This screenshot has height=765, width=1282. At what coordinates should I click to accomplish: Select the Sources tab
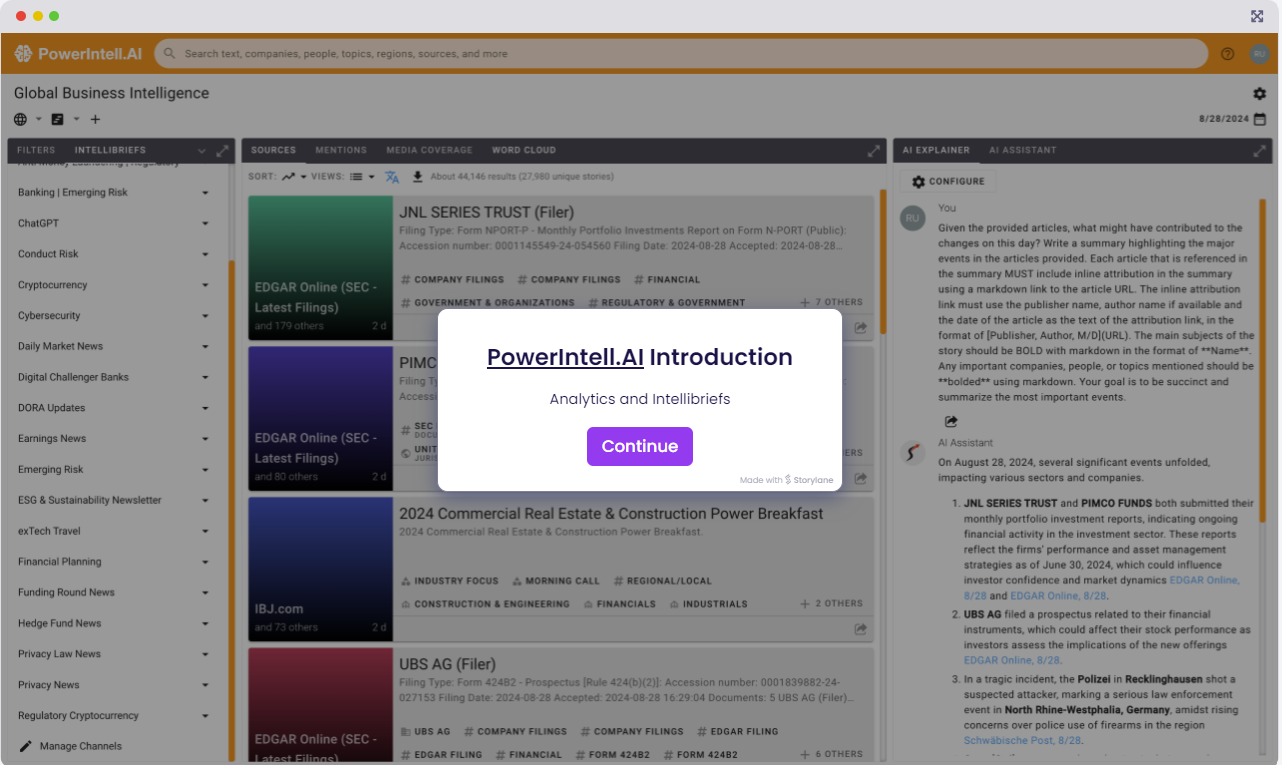click(273, 150)
